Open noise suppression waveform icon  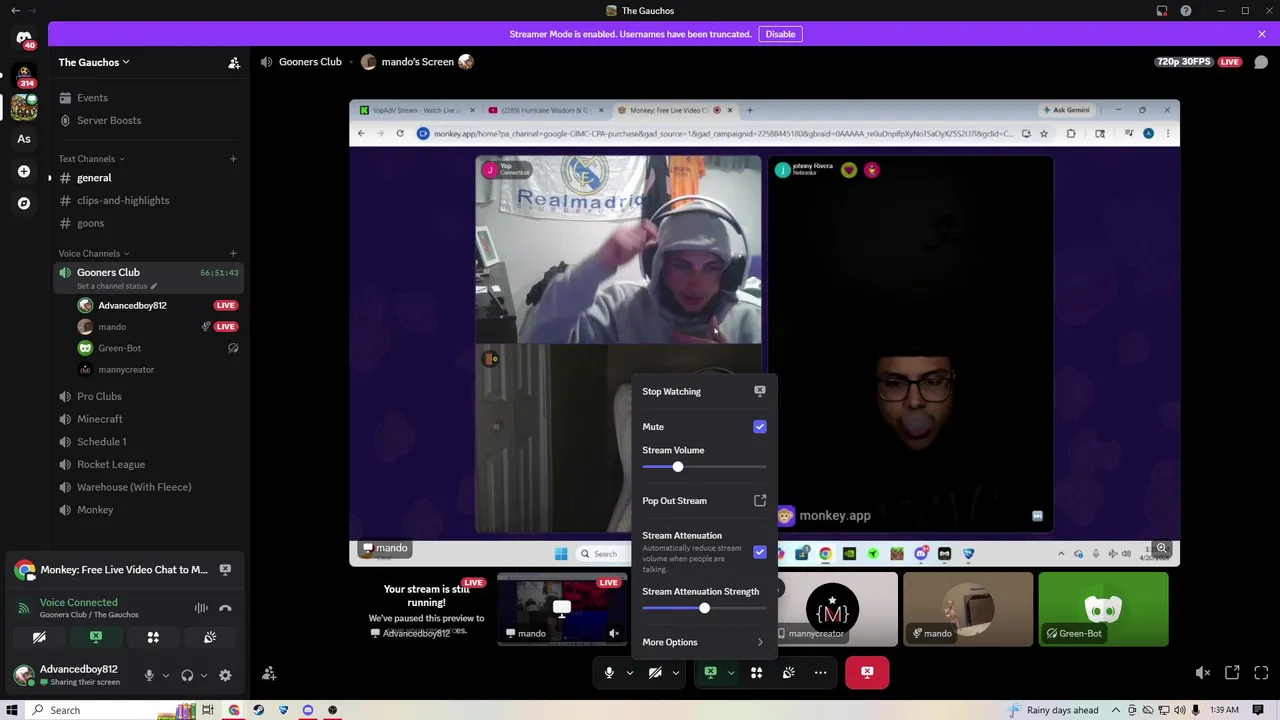pyautogui.click(x=201, y=608)
